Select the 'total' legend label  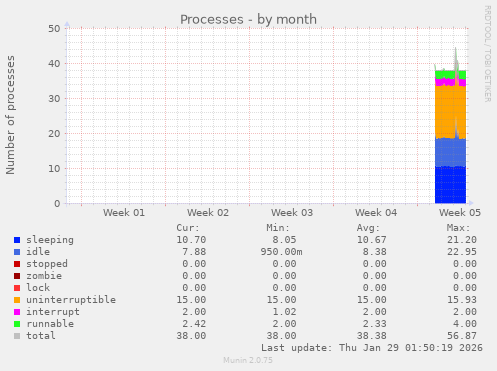point(41,335)
